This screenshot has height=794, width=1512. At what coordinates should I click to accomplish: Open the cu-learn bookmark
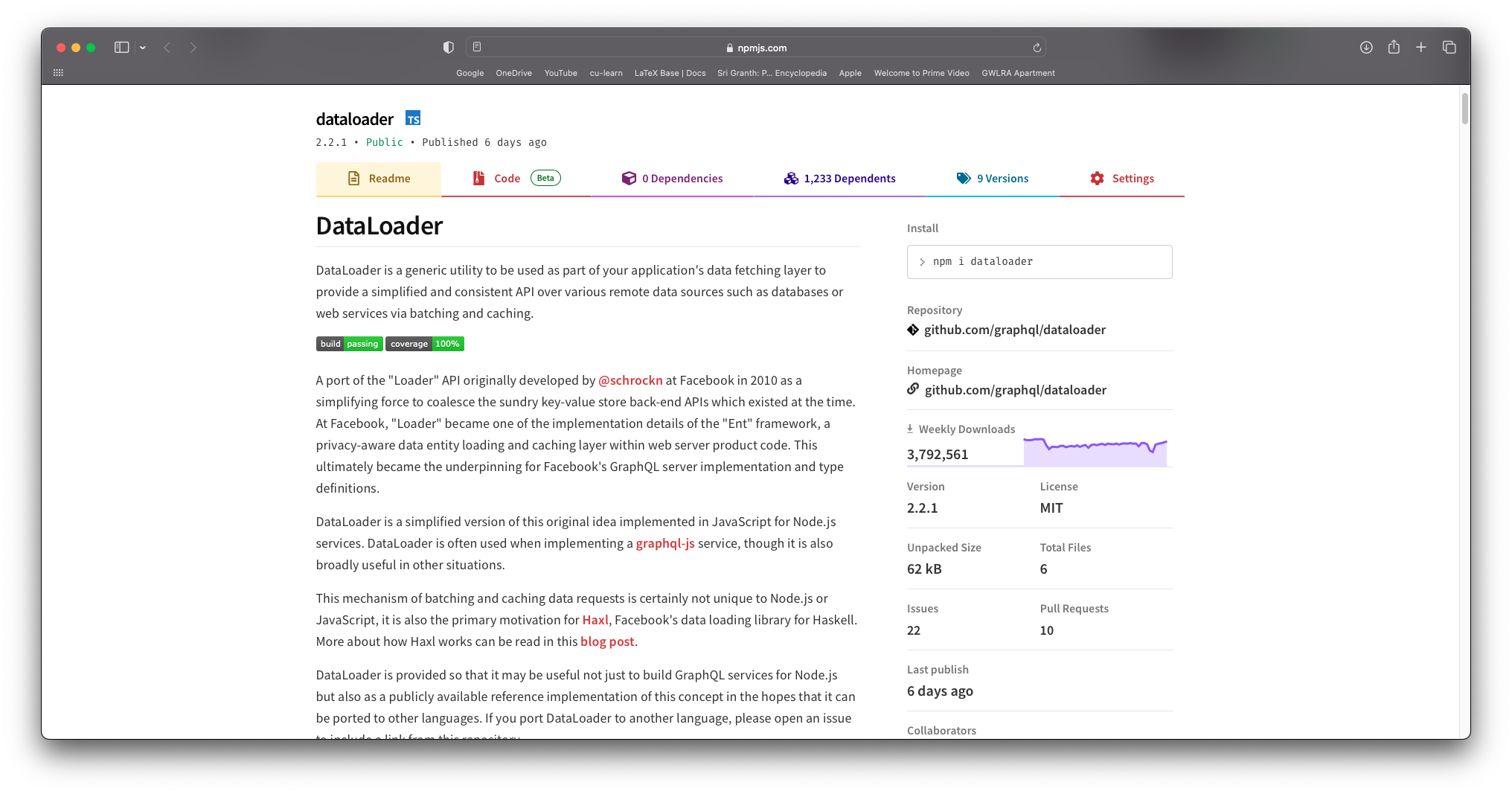(x=606, y=73)
